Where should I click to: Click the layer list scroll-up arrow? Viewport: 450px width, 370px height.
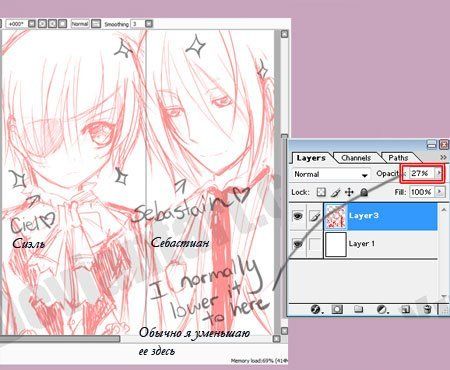click(444, 210)
